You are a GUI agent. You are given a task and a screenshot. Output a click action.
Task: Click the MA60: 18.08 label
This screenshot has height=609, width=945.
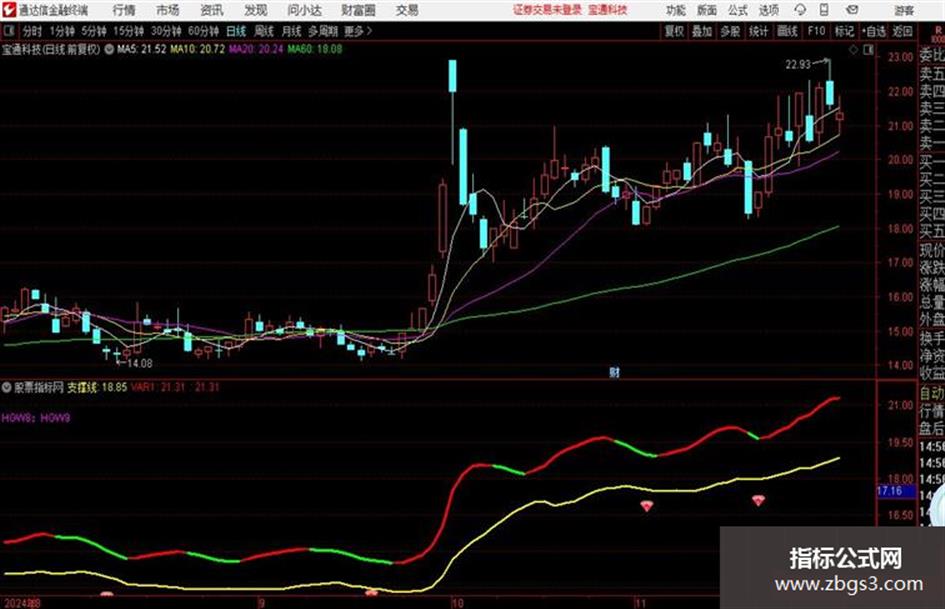pyautogui.click(x=315, y=49)
